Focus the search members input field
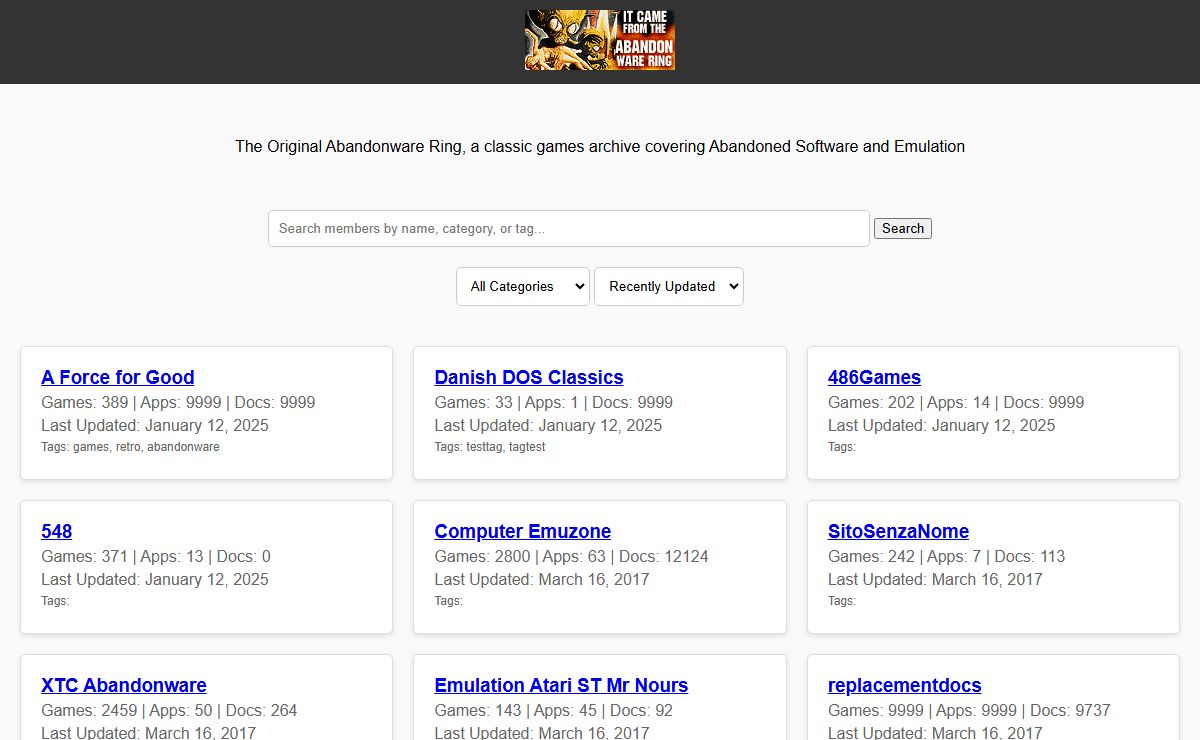 [x=568, y=228]
